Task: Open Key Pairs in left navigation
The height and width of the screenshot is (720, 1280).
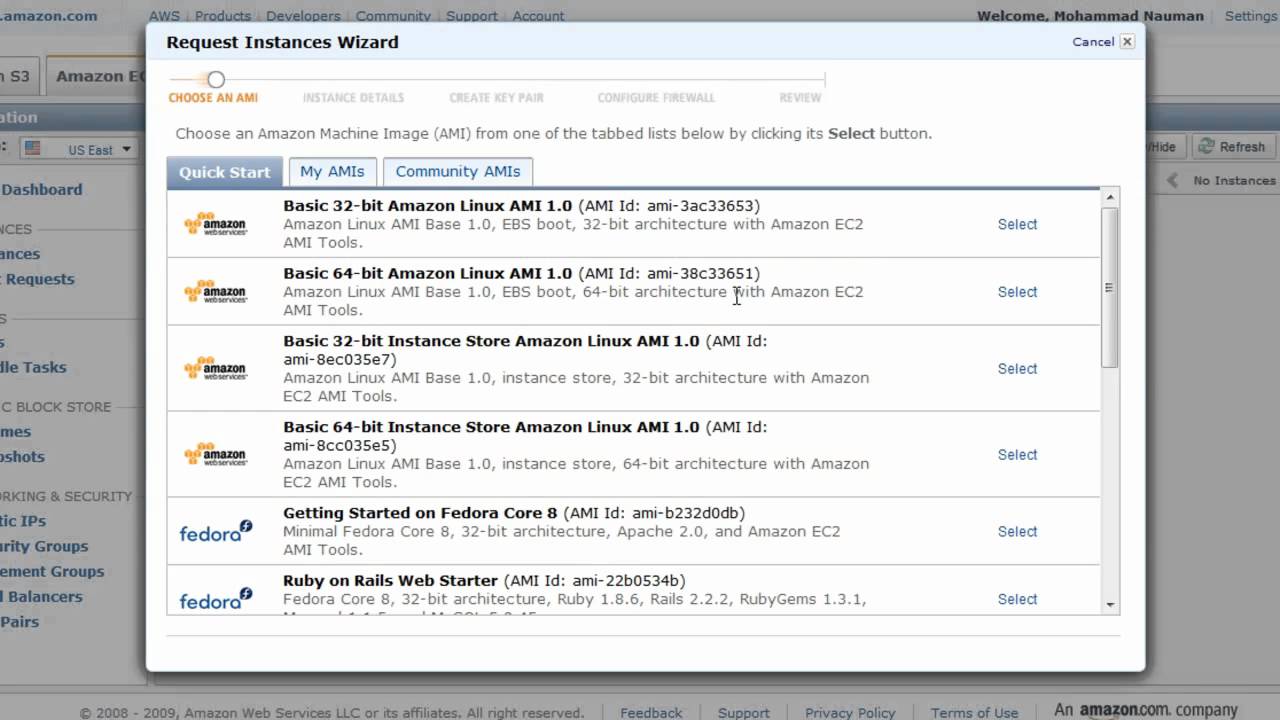Action: pyautogui.click(x=20, y=621)
